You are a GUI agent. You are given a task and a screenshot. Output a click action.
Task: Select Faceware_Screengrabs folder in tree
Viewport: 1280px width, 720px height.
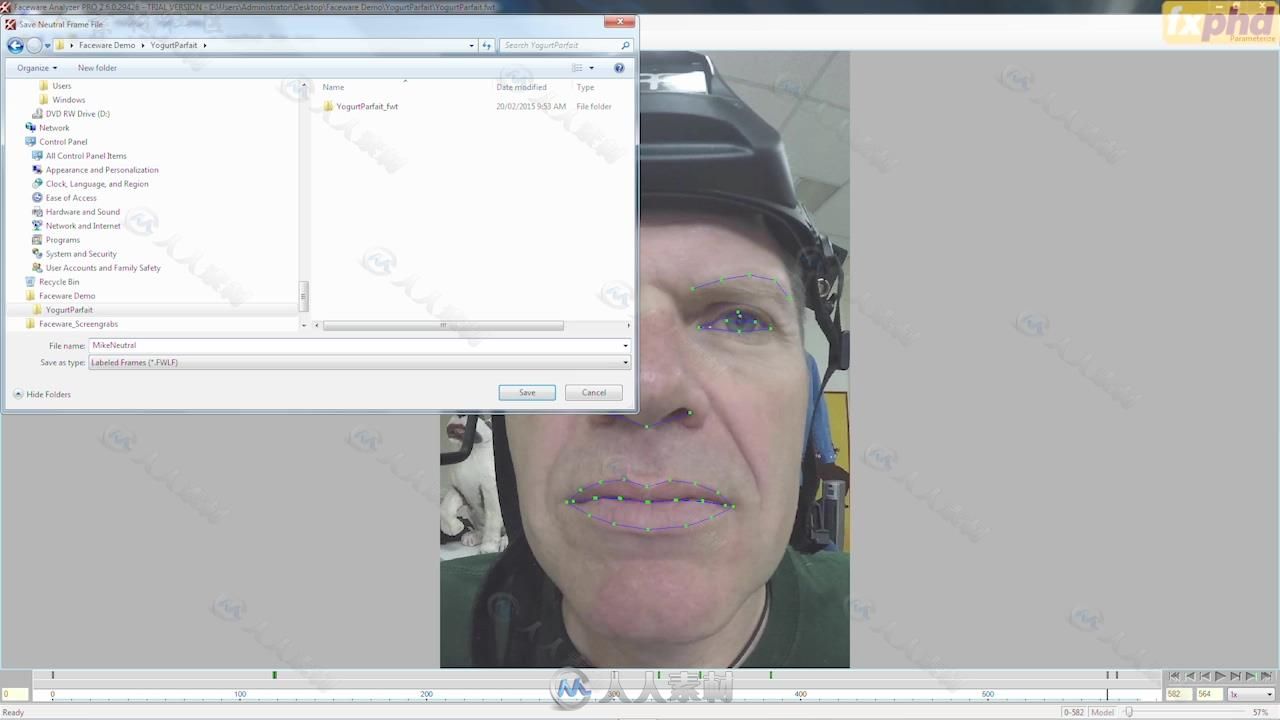[x=78, y=324]
